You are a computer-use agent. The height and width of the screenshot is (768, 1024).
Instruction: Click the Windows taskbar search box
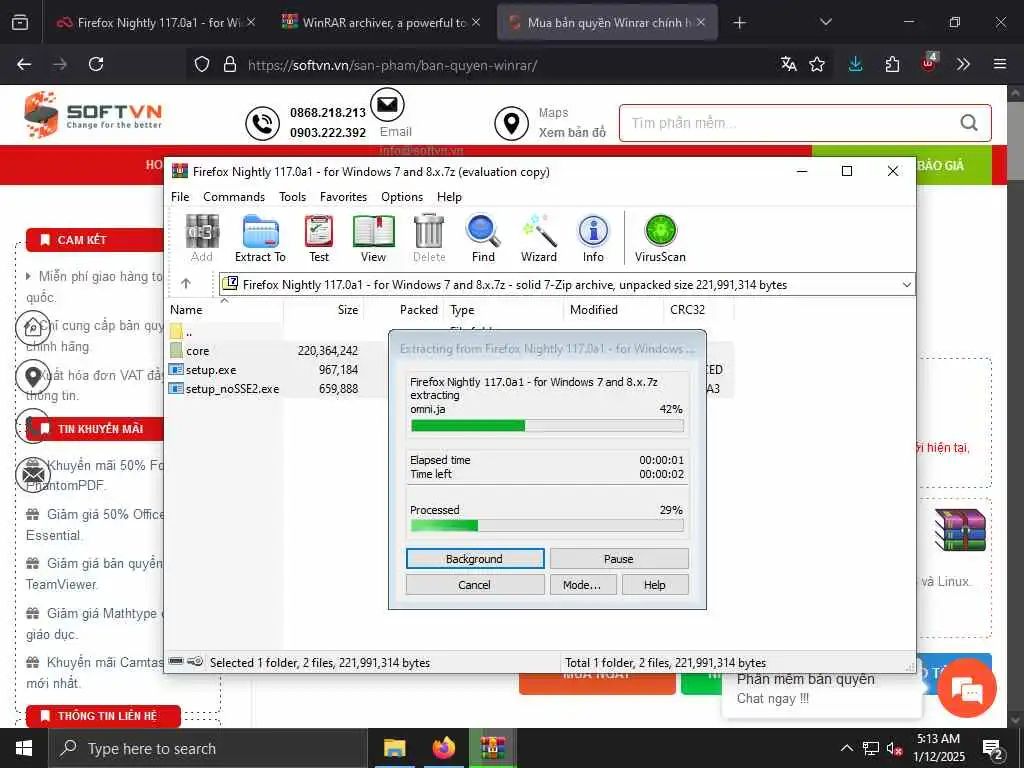[208, 748]
